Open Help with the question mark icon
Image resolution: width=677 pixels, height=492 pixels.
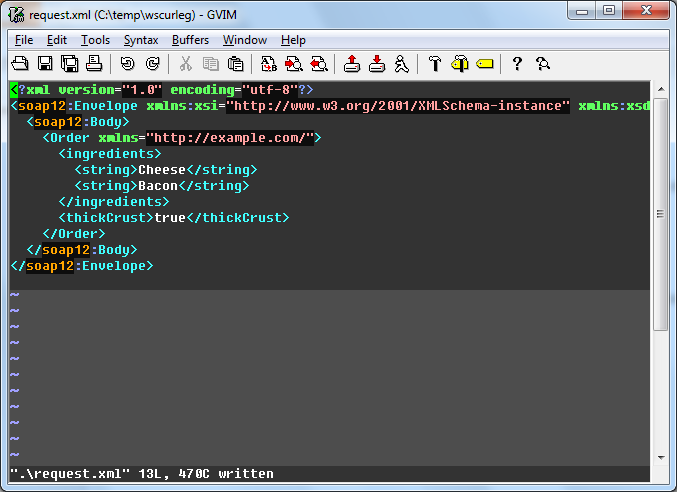pyautogui.click(x=517, y=64)
